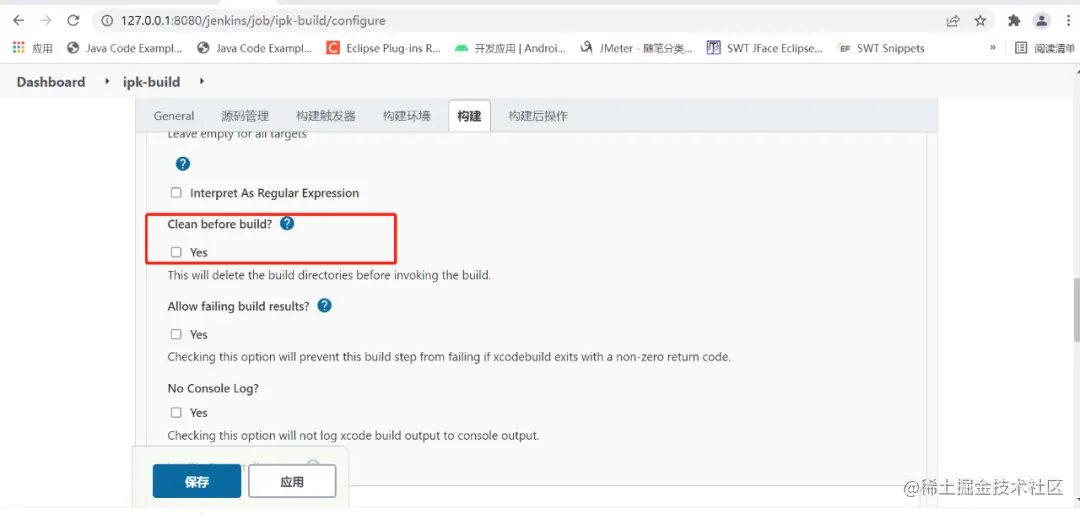Bookmark this page with the star icon
1080x514 pixels.
coord(980,21)
